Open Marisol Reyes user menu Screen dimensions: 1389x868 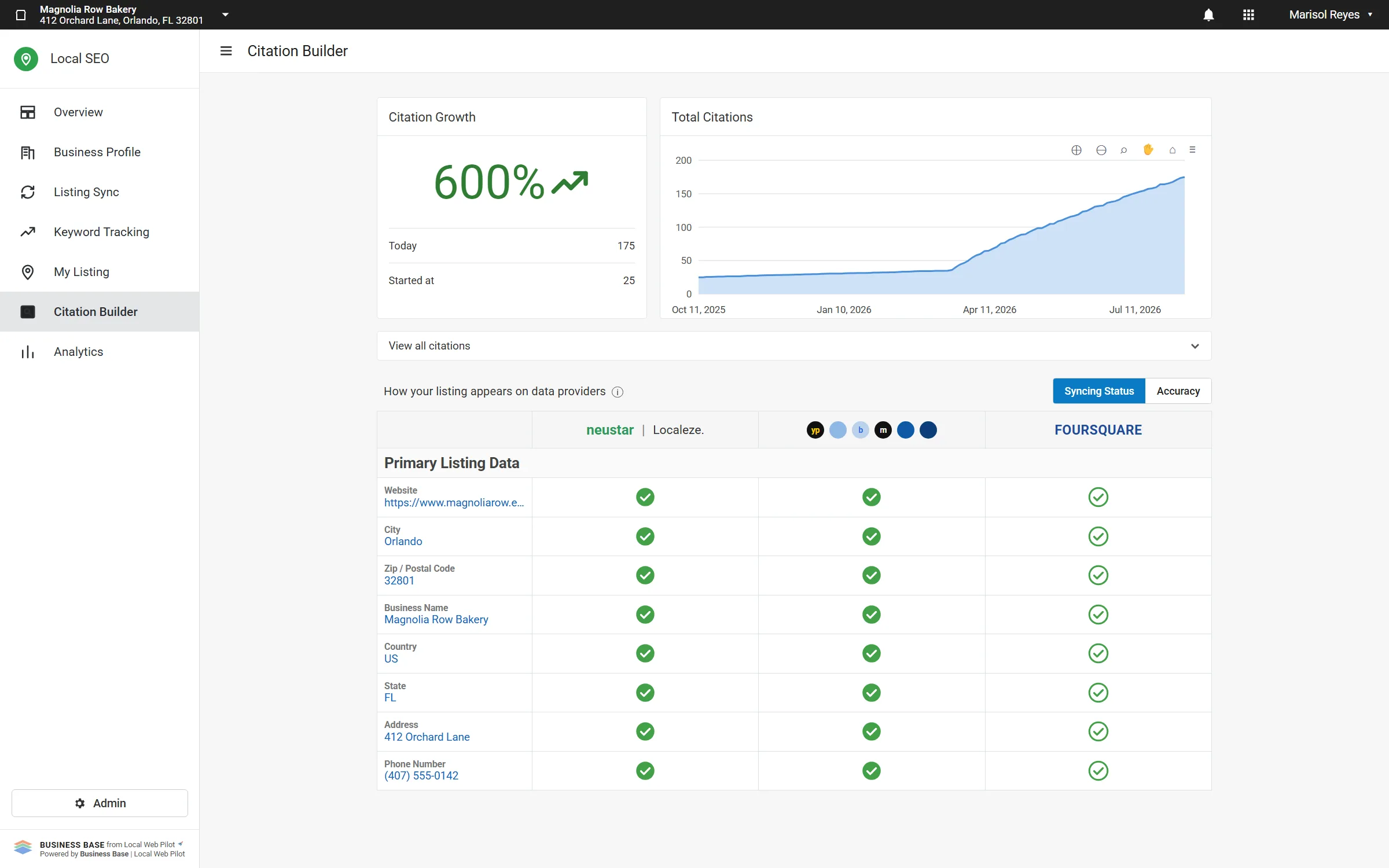[1331, 15]
